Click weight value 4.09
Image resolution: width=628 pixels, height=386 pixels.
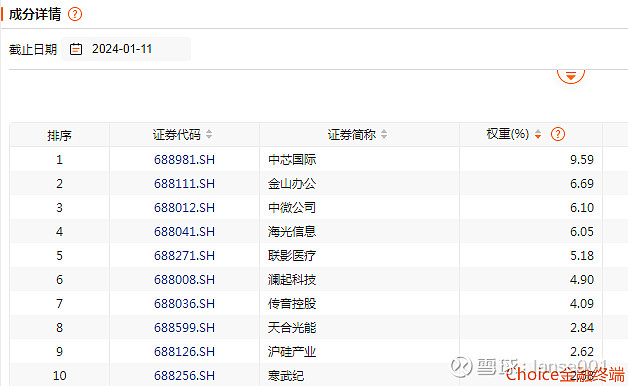point(582,304)
